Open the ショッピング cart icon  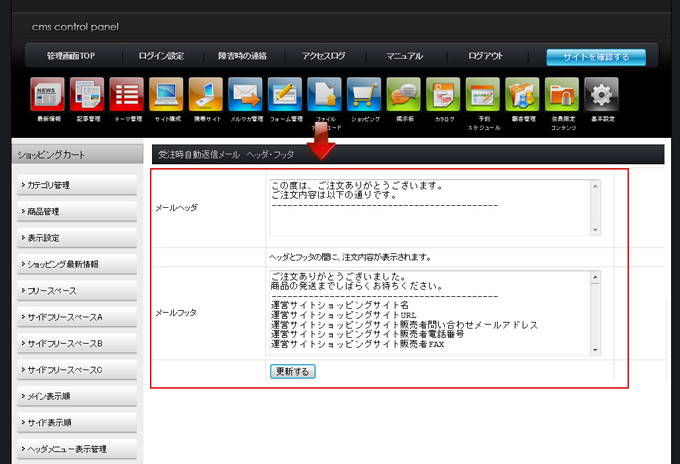pyautogui.click(x=364, y=94)
